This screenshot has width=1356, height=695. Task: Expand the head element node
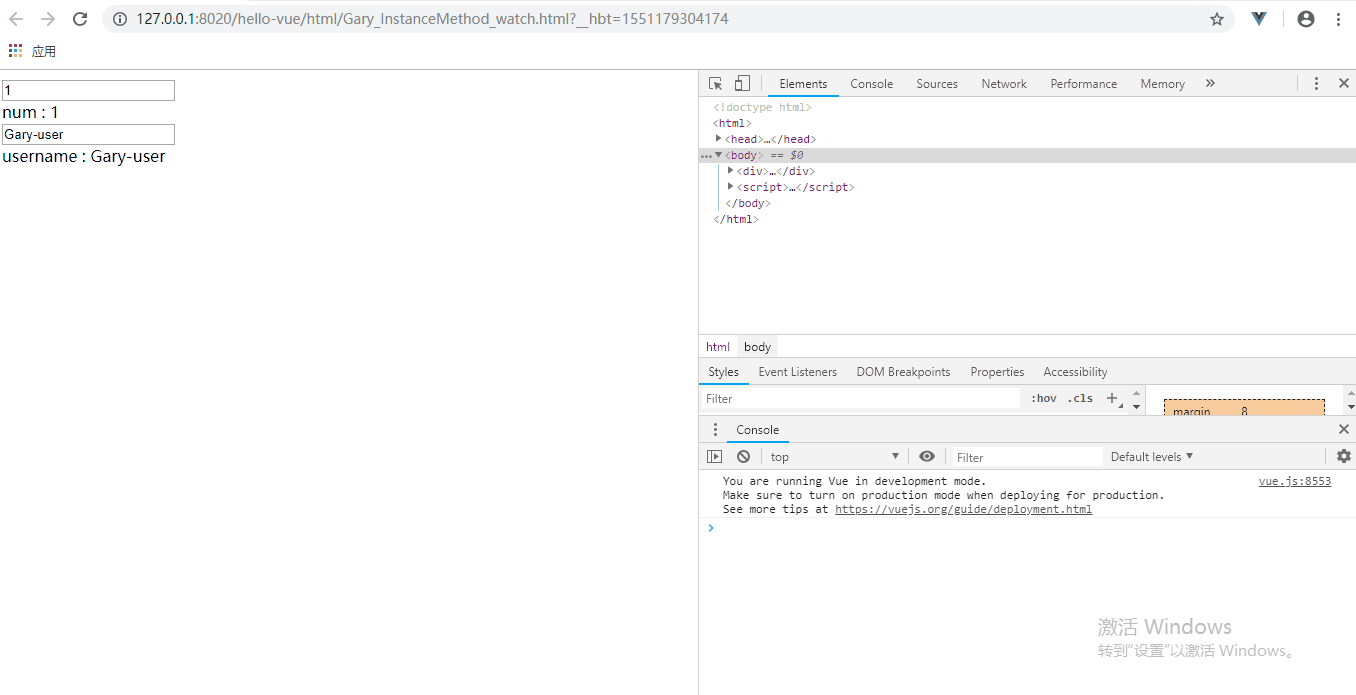719,139
